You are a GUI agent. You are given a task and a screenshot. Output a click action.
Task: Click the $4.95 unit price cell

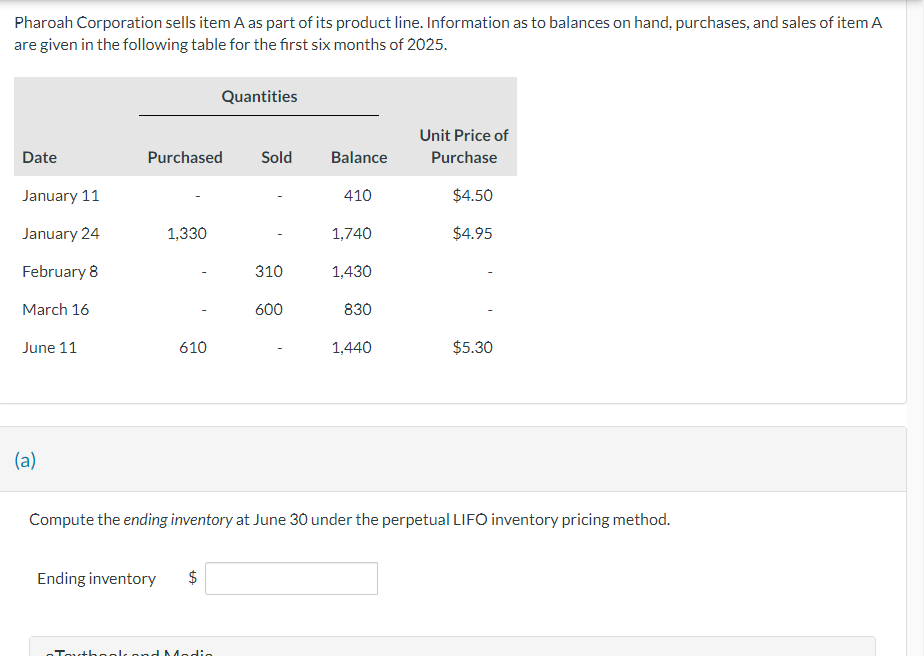tap(472, 233)
